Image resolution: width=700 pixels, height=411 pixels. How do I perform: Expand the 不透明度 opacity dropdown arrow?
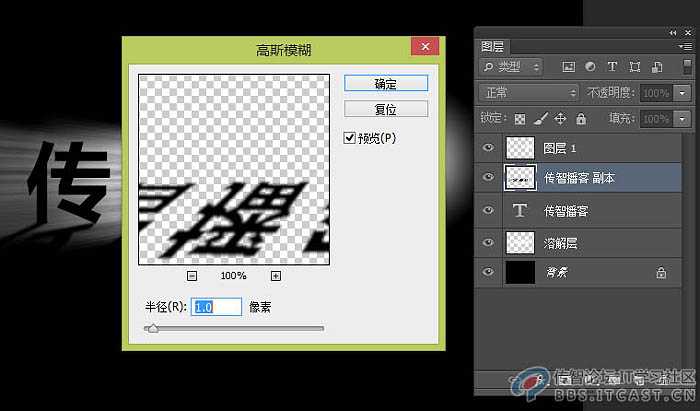click(x=683, y=92)
